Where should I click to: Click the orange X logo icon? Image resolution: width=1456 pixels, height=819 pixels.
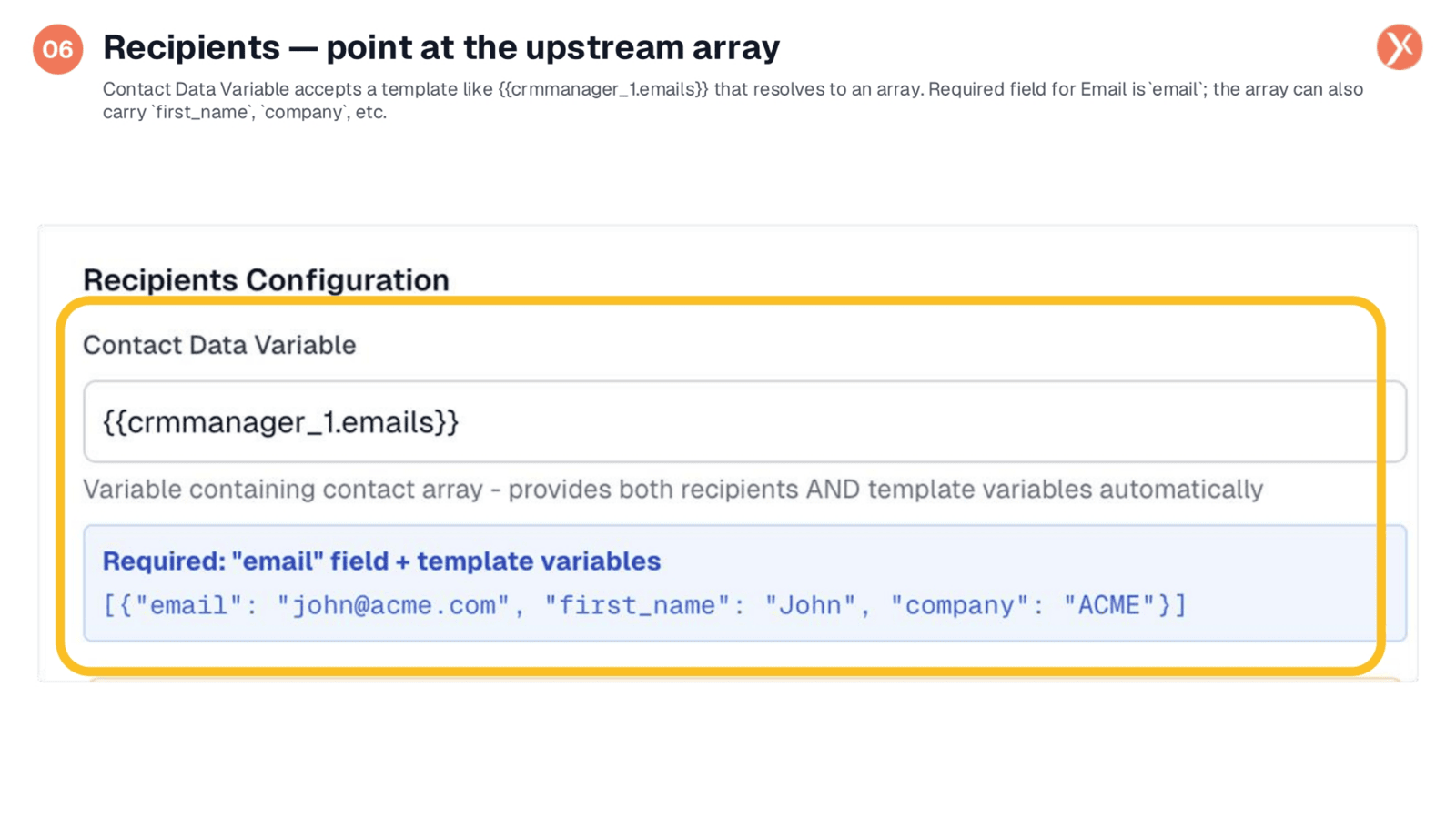click(x=1400, y=47)
